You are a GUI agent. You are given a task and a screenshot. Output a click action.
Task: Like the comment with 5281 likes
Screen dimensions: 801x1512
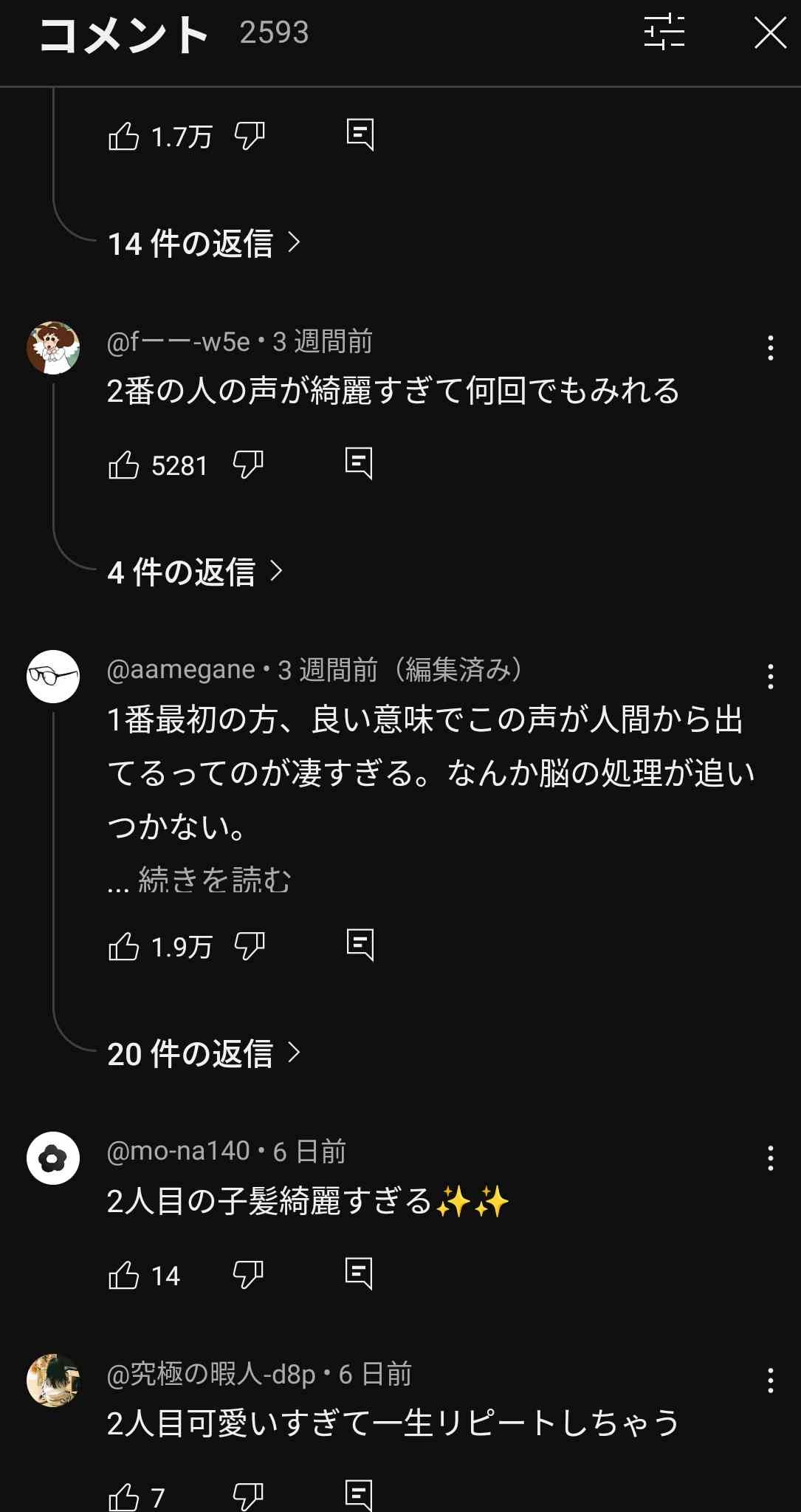coord(124,465)
